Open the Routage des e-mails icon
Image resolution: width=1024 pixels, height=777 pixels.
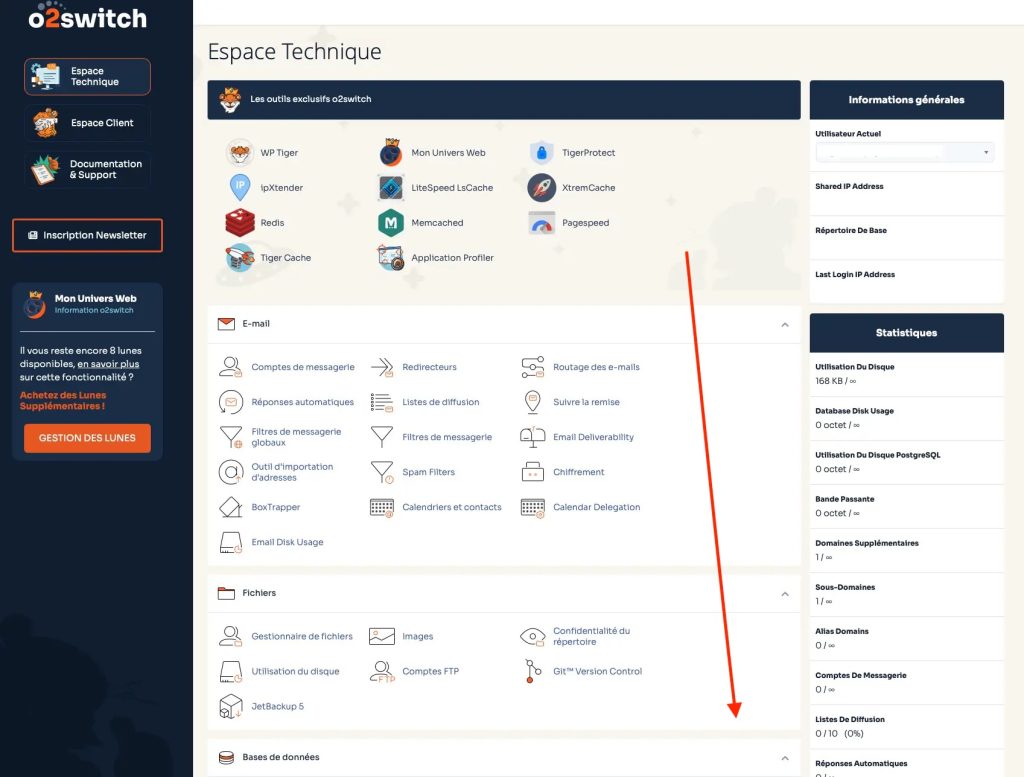point(532,367)
